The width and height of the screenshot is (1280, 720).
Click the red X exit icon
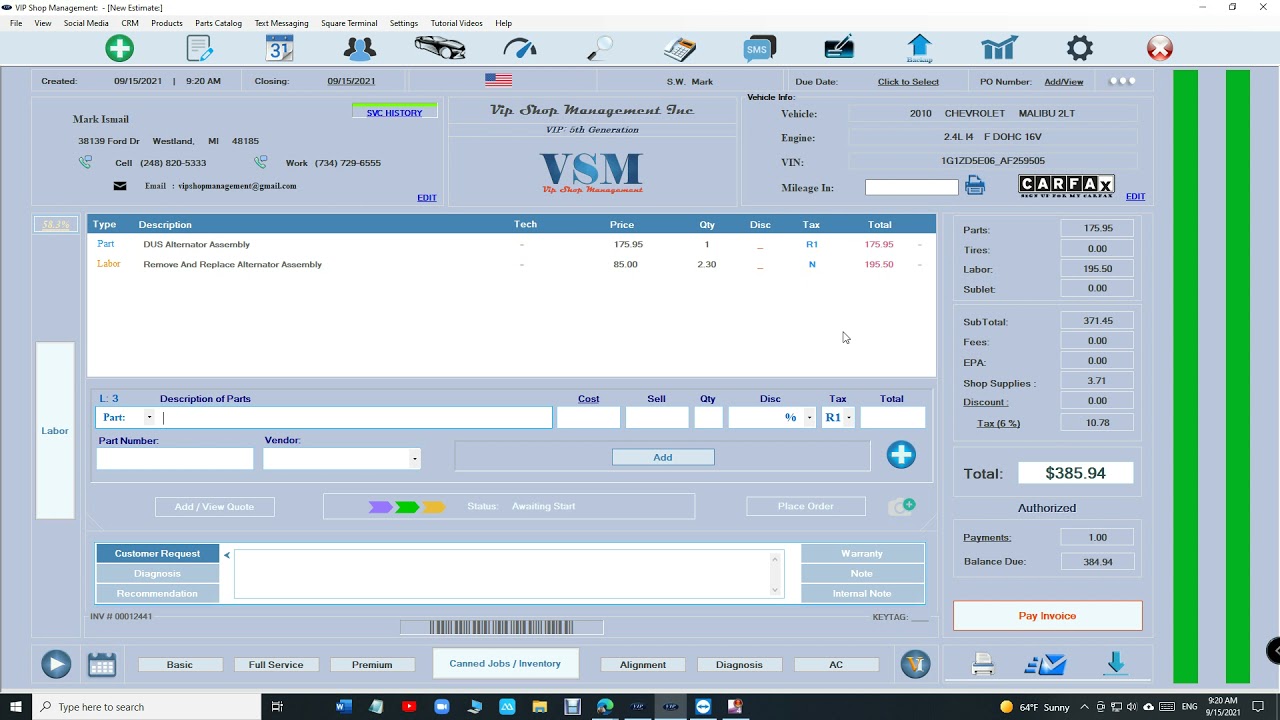pyautogui.click(x=1160, y=48)
